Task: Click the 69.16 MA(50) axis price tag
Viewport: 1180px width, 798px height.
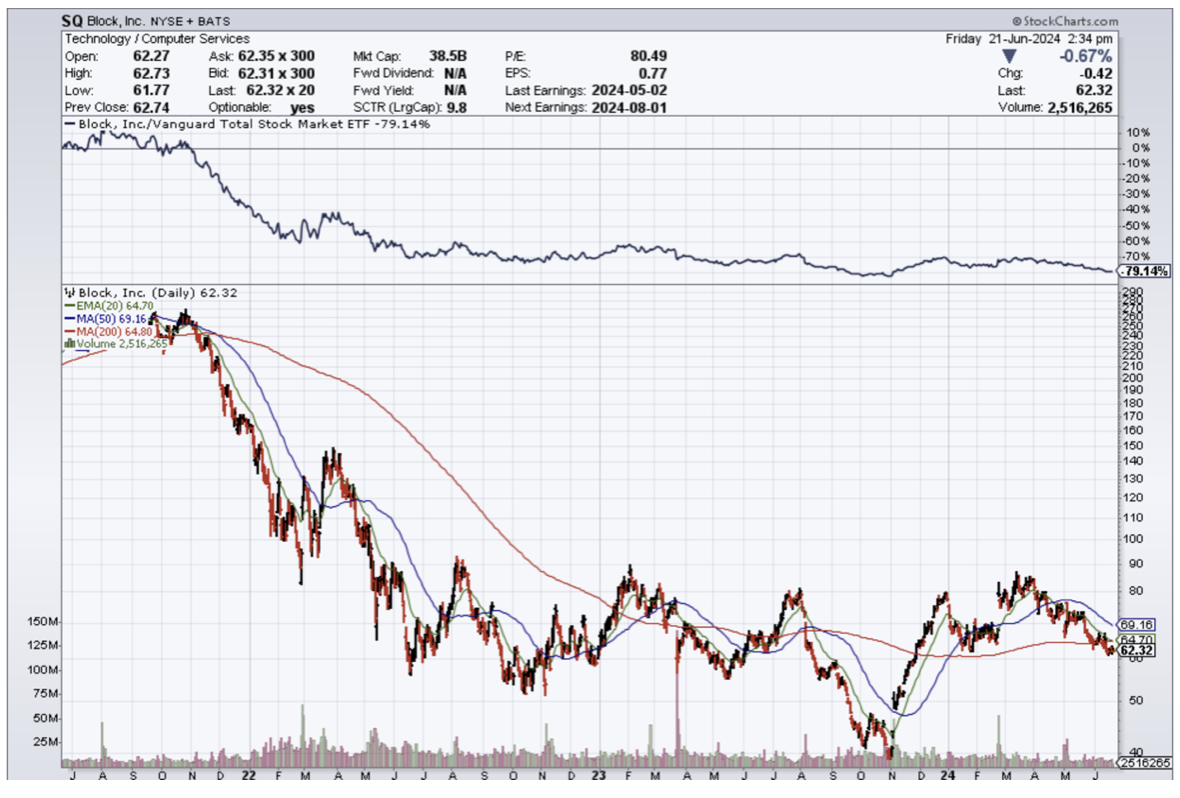Action: (1136, 623)
